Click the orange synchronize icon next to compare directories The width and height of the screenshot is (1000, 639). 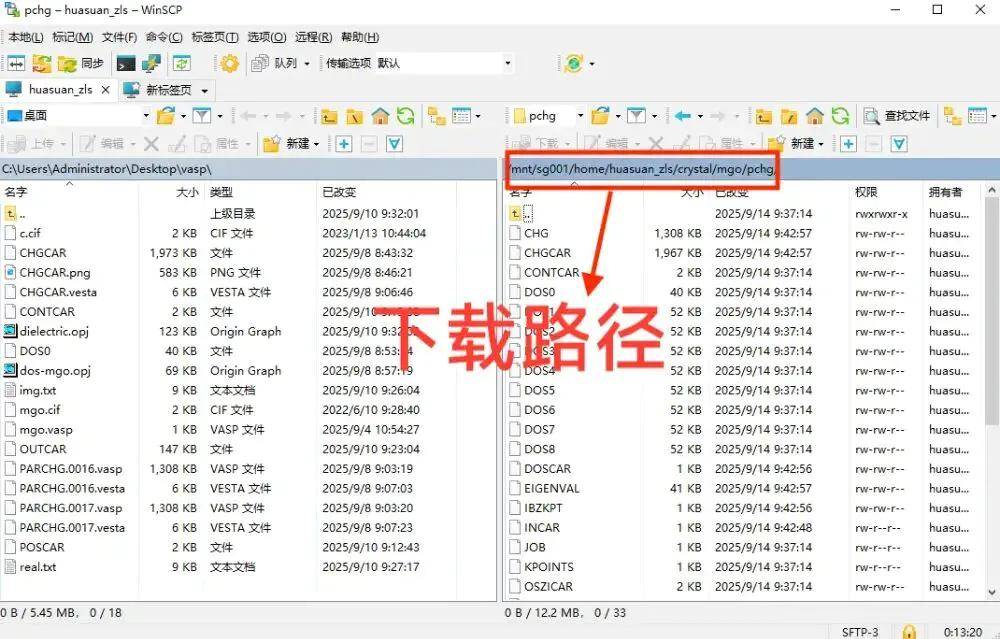[x=41, y=63]
